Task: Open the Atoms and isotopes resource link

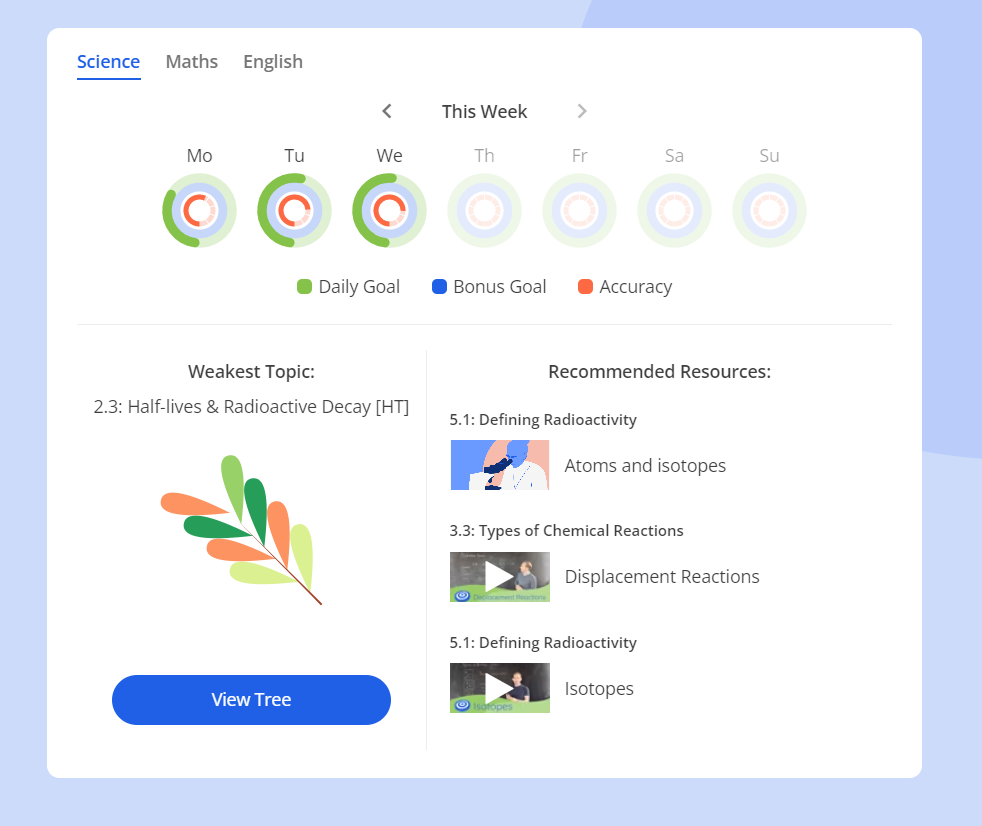Action: [645, 465]
